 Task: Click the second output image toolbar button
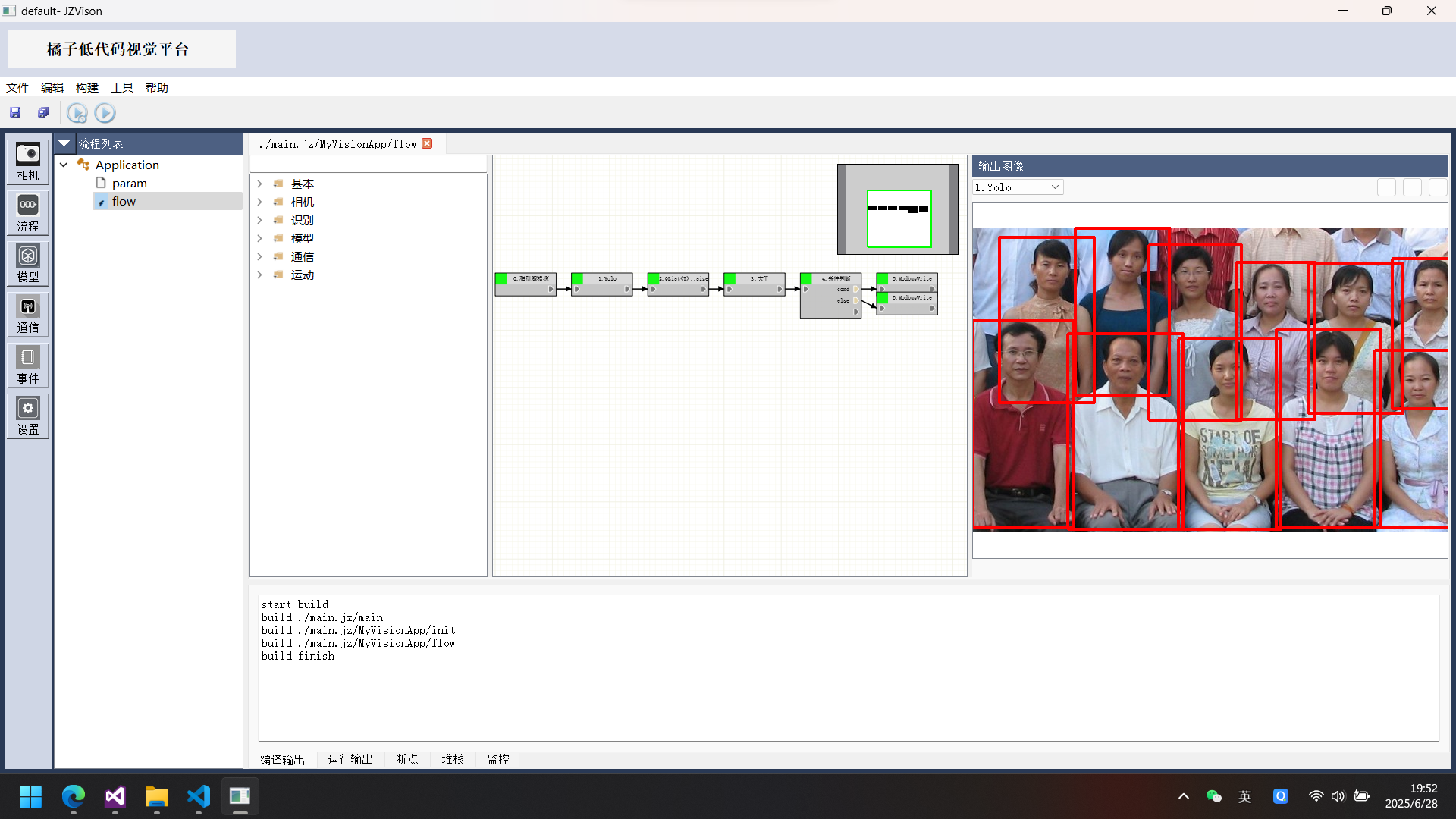coord(1412,187)
